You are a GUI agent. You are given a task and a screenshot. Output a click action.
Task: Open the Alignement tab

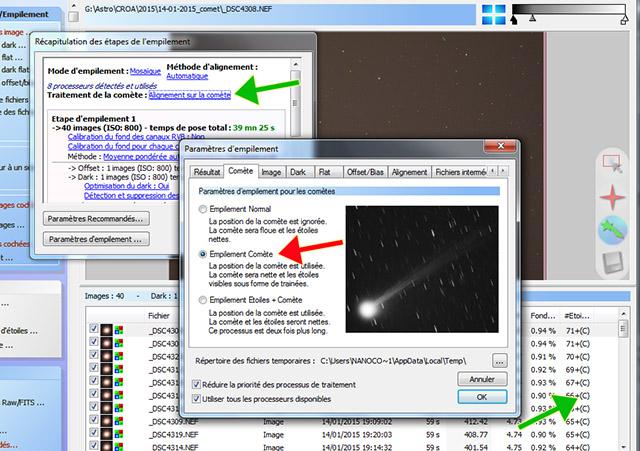409,172
